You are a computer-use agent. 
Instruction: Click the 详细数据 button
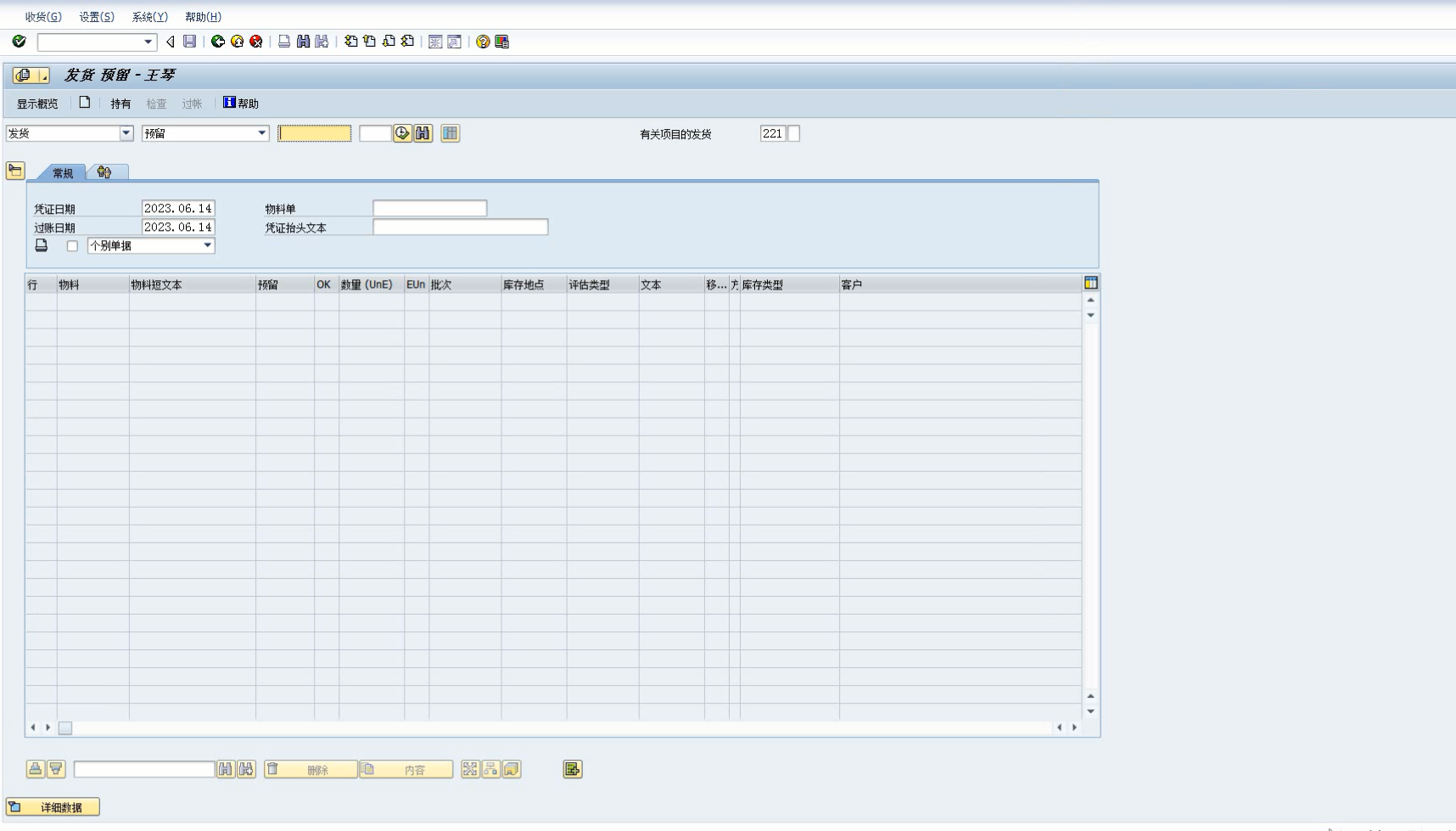[x=53, y=807]
